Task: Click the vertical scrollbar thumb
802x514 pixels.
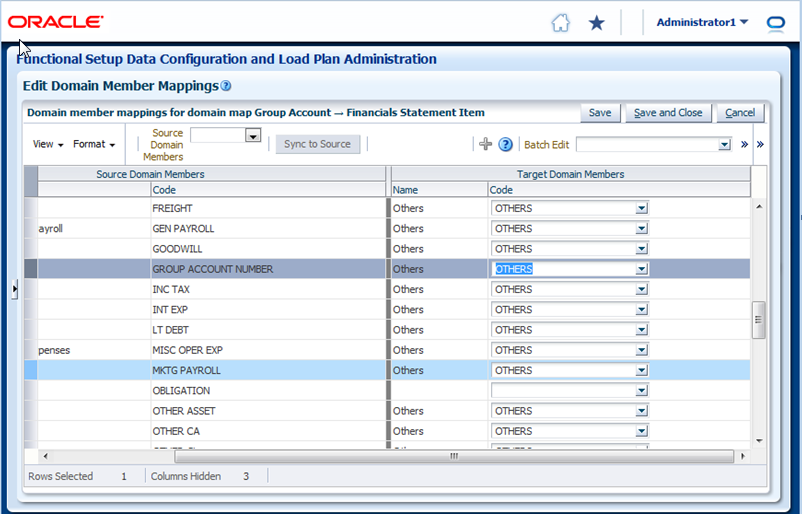Action: [x=758, y=320]
